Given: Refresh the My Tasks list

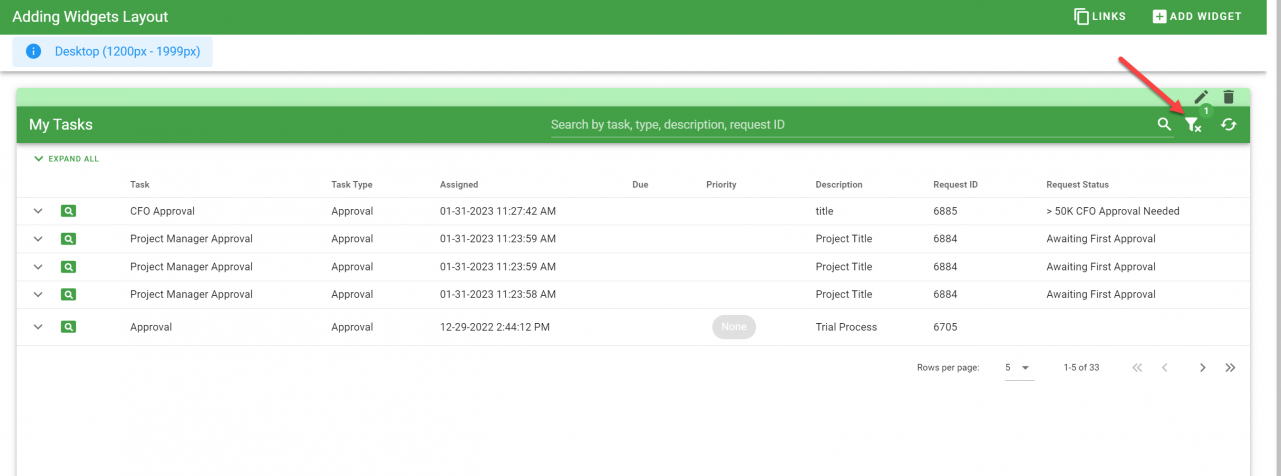Looking at the screenshot, I should [x=1229, y=125].
